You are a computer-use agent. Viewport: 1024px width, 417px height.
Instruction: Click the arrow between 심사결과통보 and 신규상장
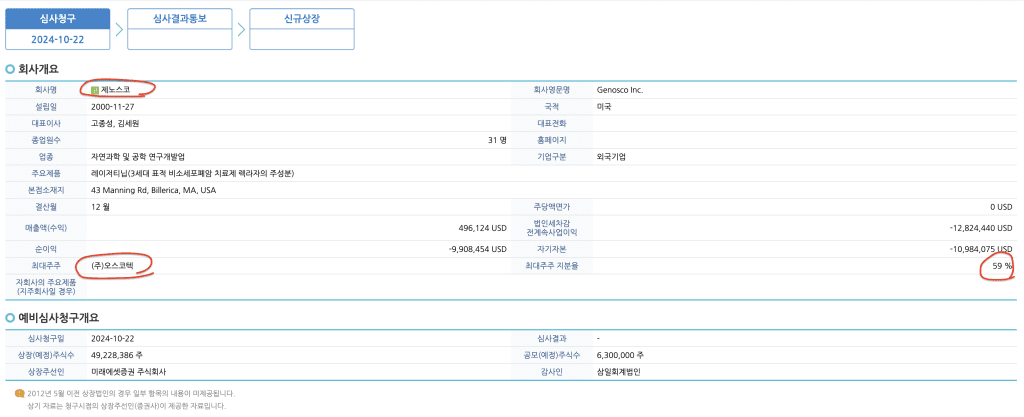pos(240,29)
